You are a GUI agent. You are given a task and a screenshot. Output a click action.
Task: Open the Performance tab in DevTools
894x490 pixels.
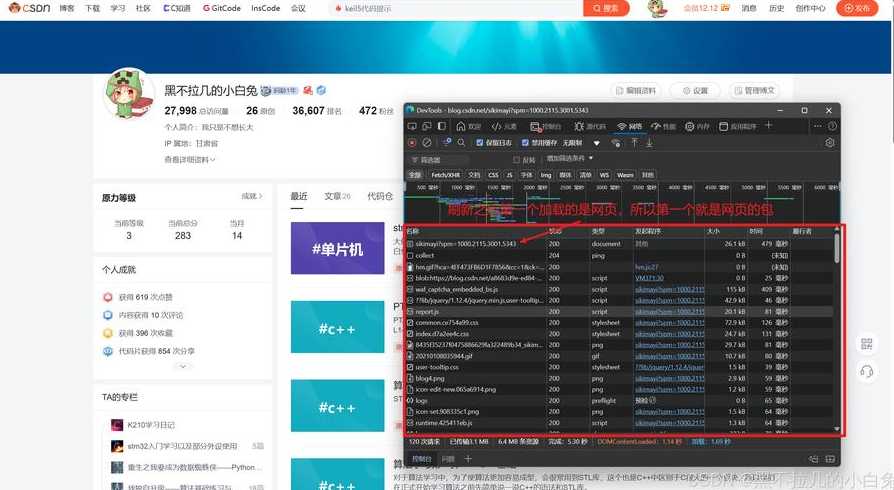[x=663, y=126]
